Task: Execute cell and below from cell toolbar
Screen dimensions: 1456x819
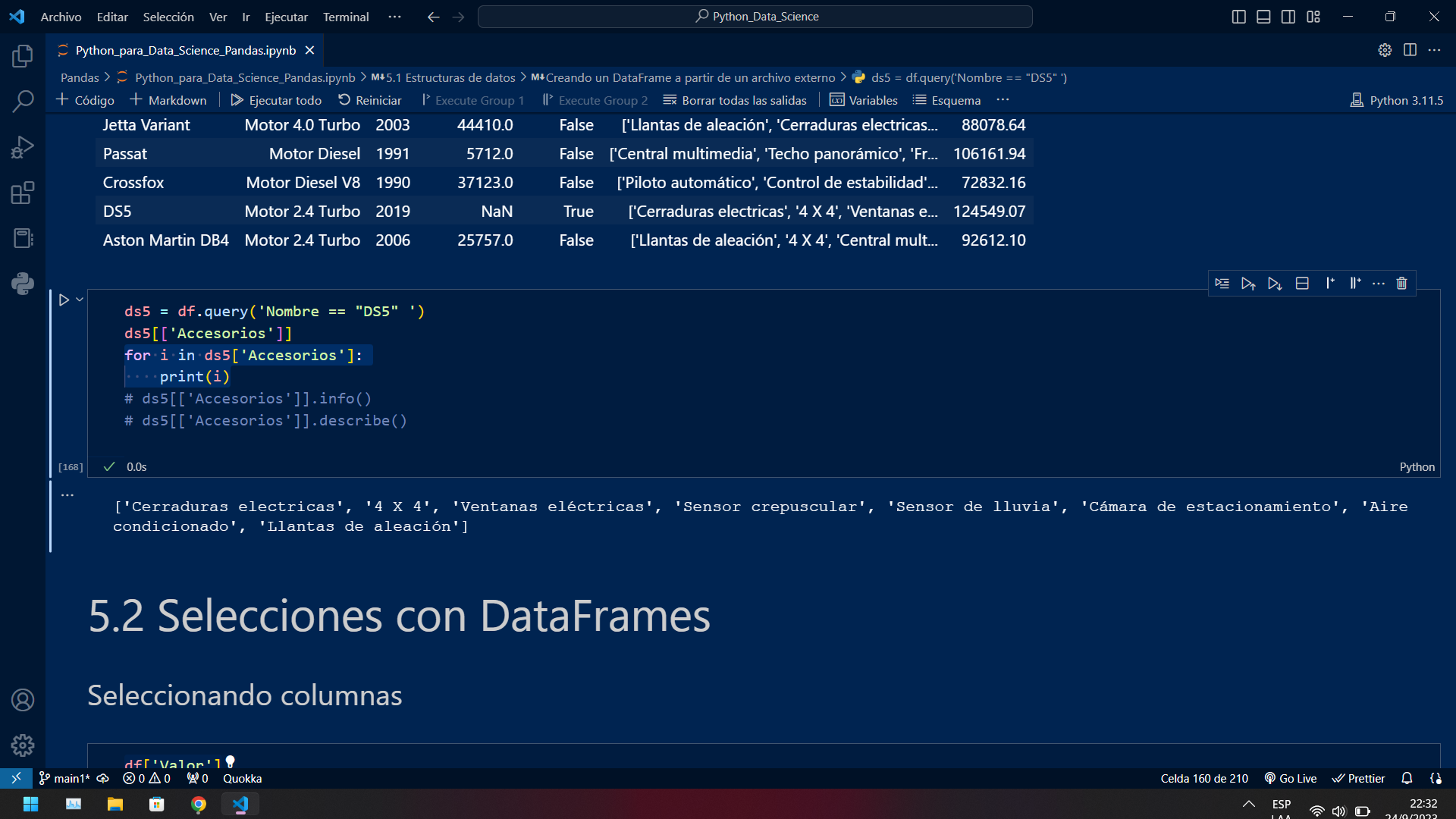Action: coord(1275,284)
